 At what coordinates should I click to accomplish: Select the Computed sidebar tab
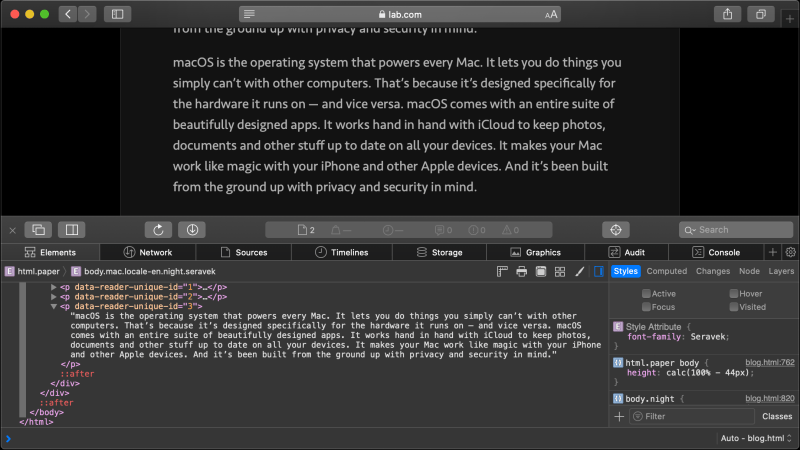coord(666,271)
